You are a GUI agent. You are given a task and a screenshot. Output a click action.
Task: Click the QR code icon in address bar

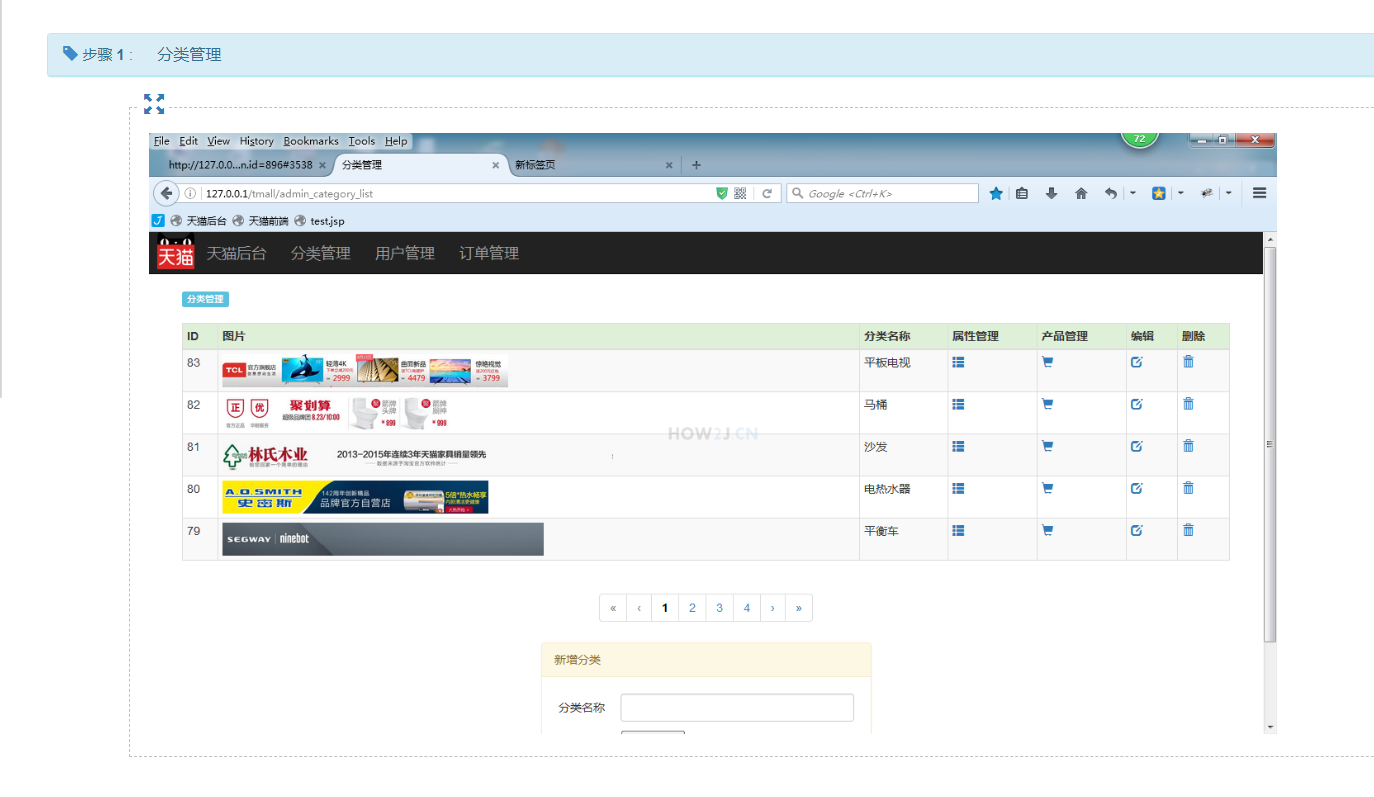pos(740,193)
